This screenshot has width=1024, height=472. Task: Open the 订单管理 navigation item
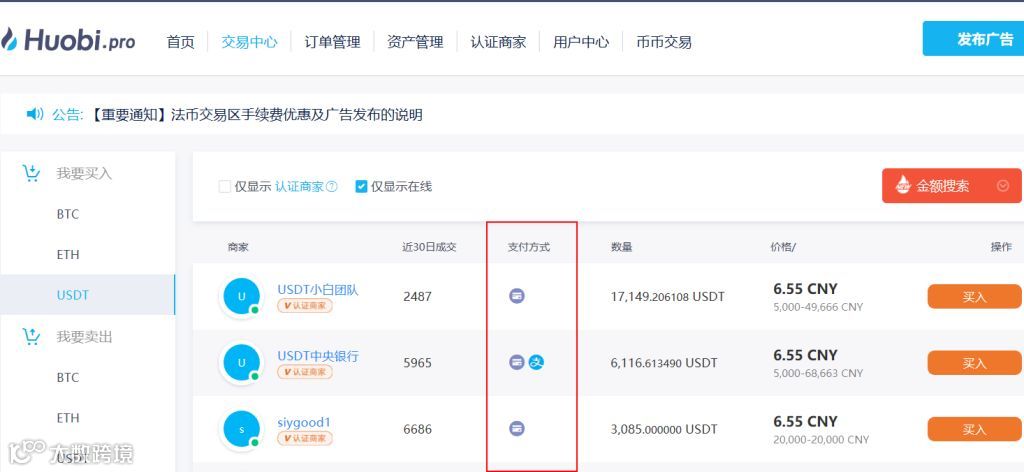coord(332,42)
